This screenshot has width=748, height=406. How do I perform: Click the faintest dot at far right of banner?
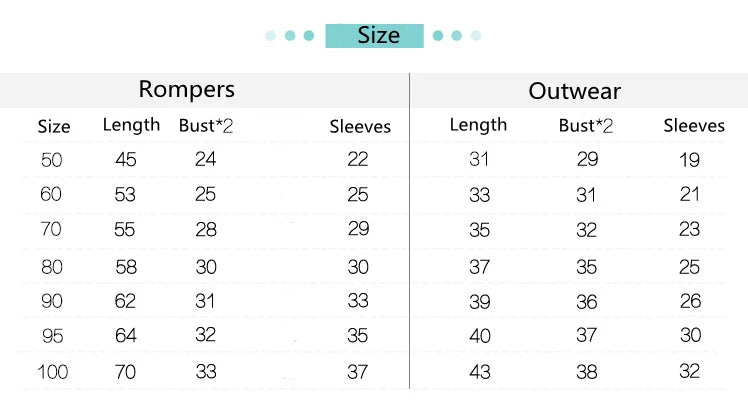pyautogui.click(x=476, y=36)
